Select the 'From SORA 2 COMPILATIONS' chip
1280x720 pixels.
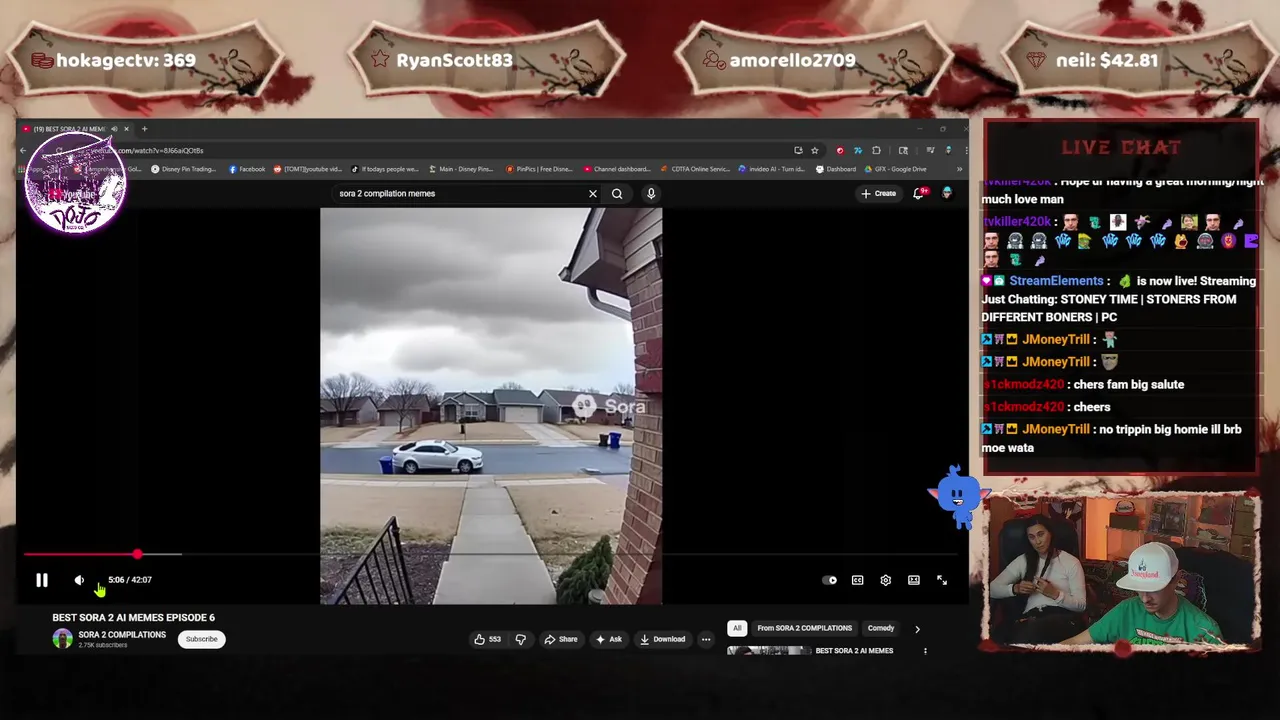click(x=804, y=628)
